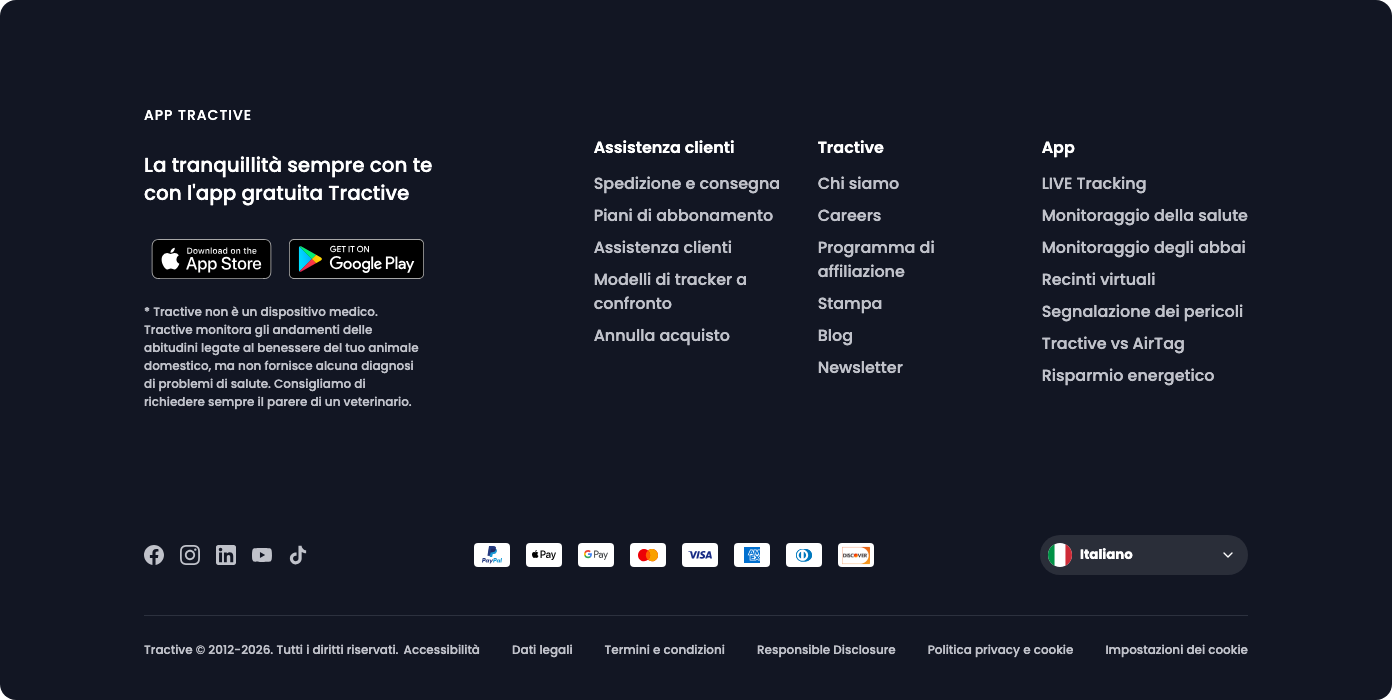The height and width of the screenshot is (700, 1392).
Task: Open Tractive's Facebook page icon
Action: point(154,555)
